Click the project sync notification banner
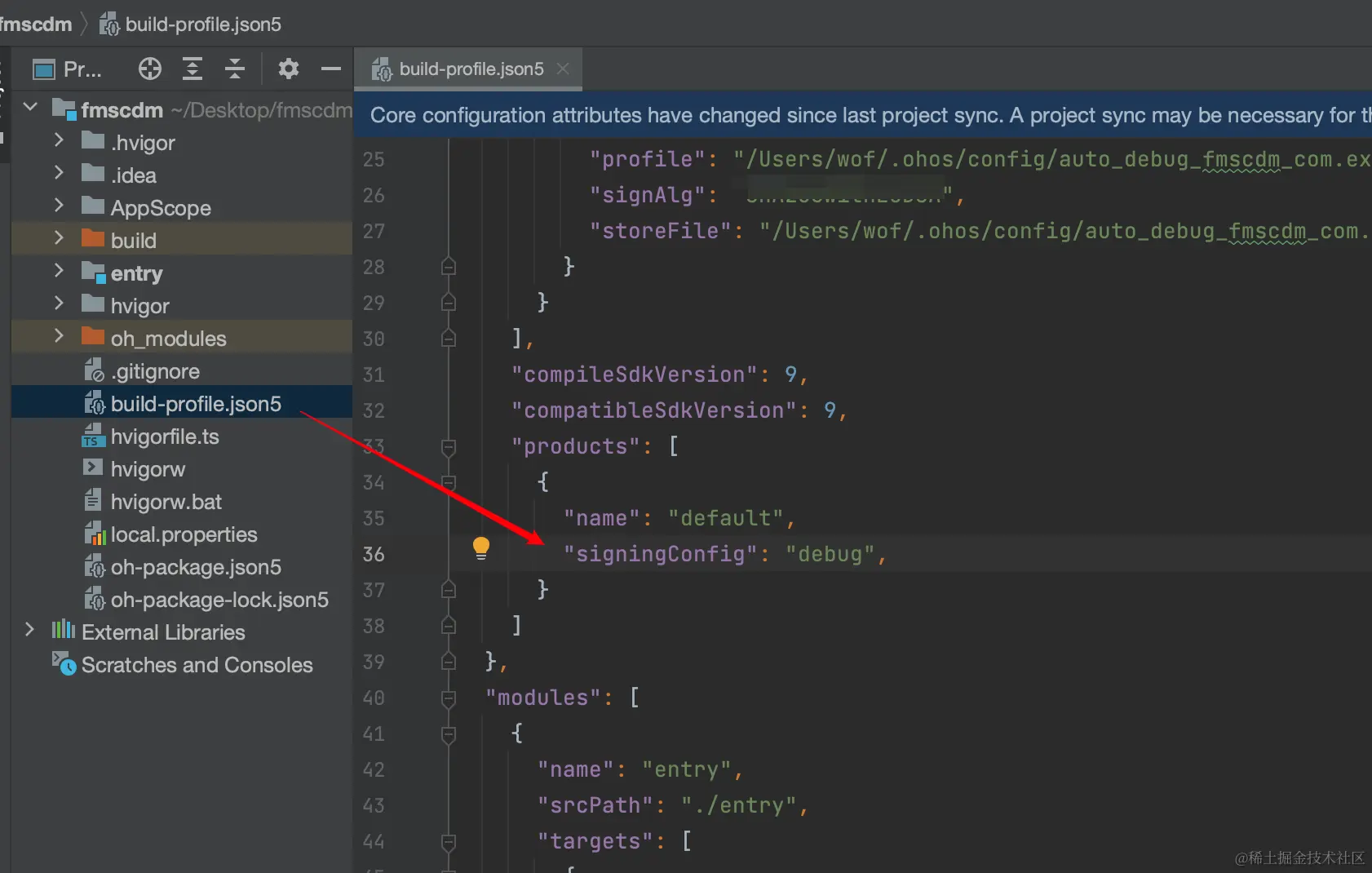The image size is (1372, 873). pos(863,115)
